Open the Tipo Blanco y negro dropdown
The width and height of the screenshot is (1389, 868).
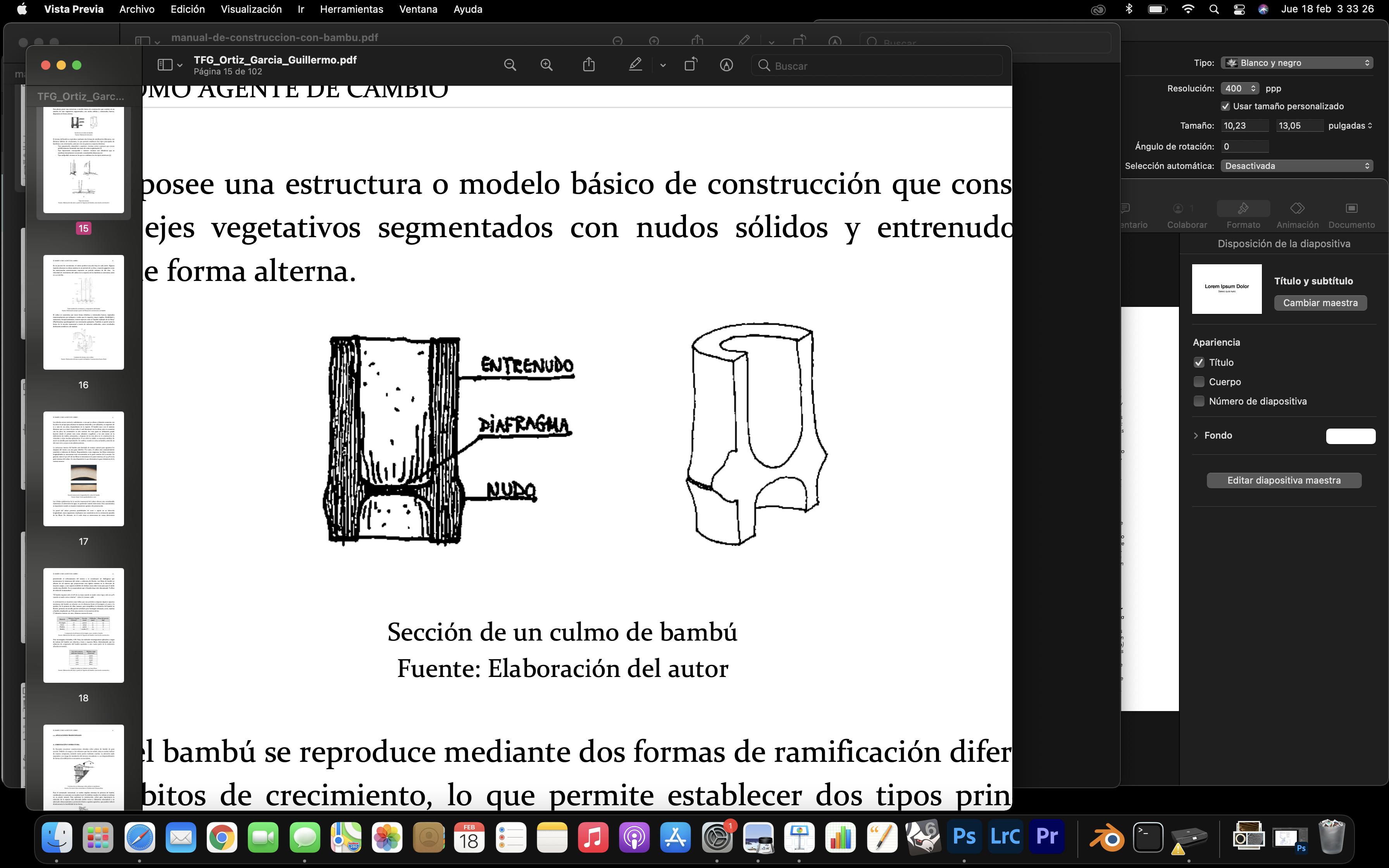click(1297, 62)
